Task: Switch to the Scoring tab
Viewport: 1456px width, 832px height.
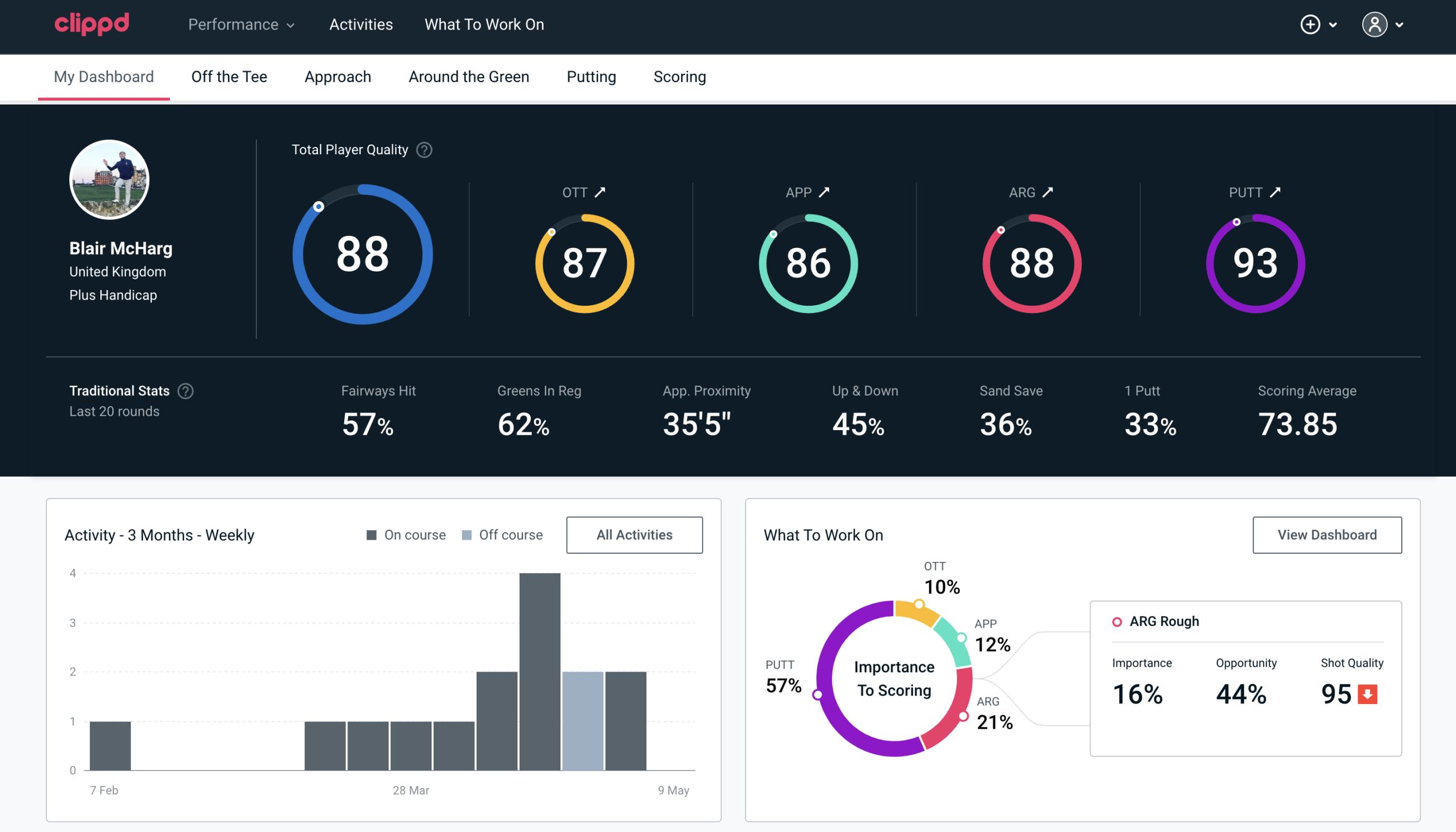Action: click(680, 76)
